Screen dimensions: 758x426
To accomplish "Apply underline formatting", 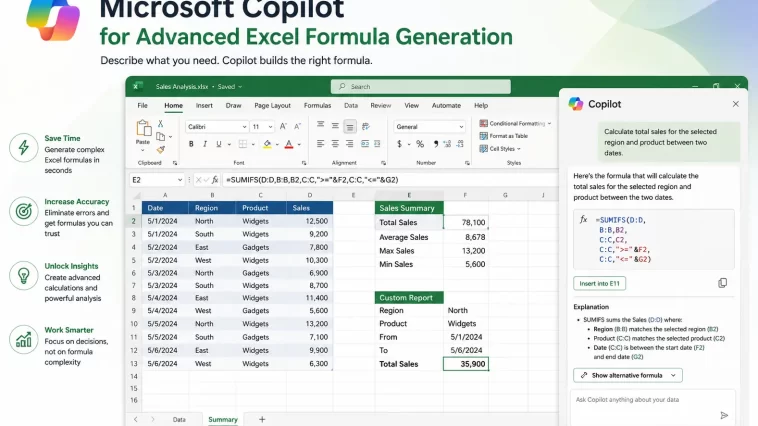I will tap(219, 144).
